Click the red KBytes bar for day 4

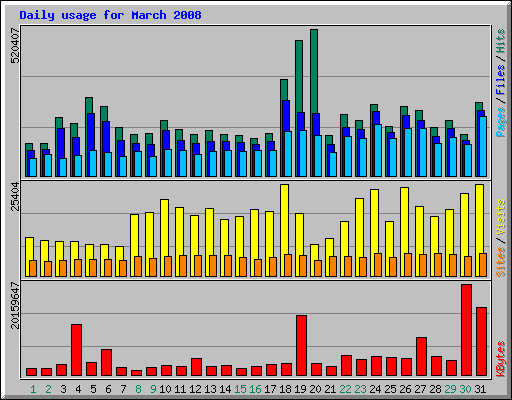point(76,350)
